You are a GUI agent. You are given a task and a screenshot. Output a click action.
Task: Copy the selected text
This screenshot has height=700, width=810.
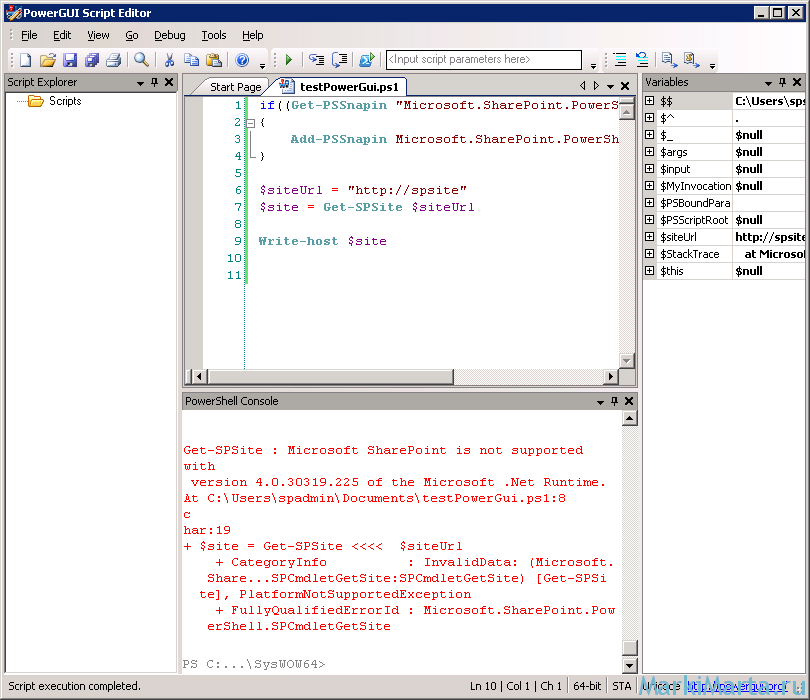click(x=191, y=60)
